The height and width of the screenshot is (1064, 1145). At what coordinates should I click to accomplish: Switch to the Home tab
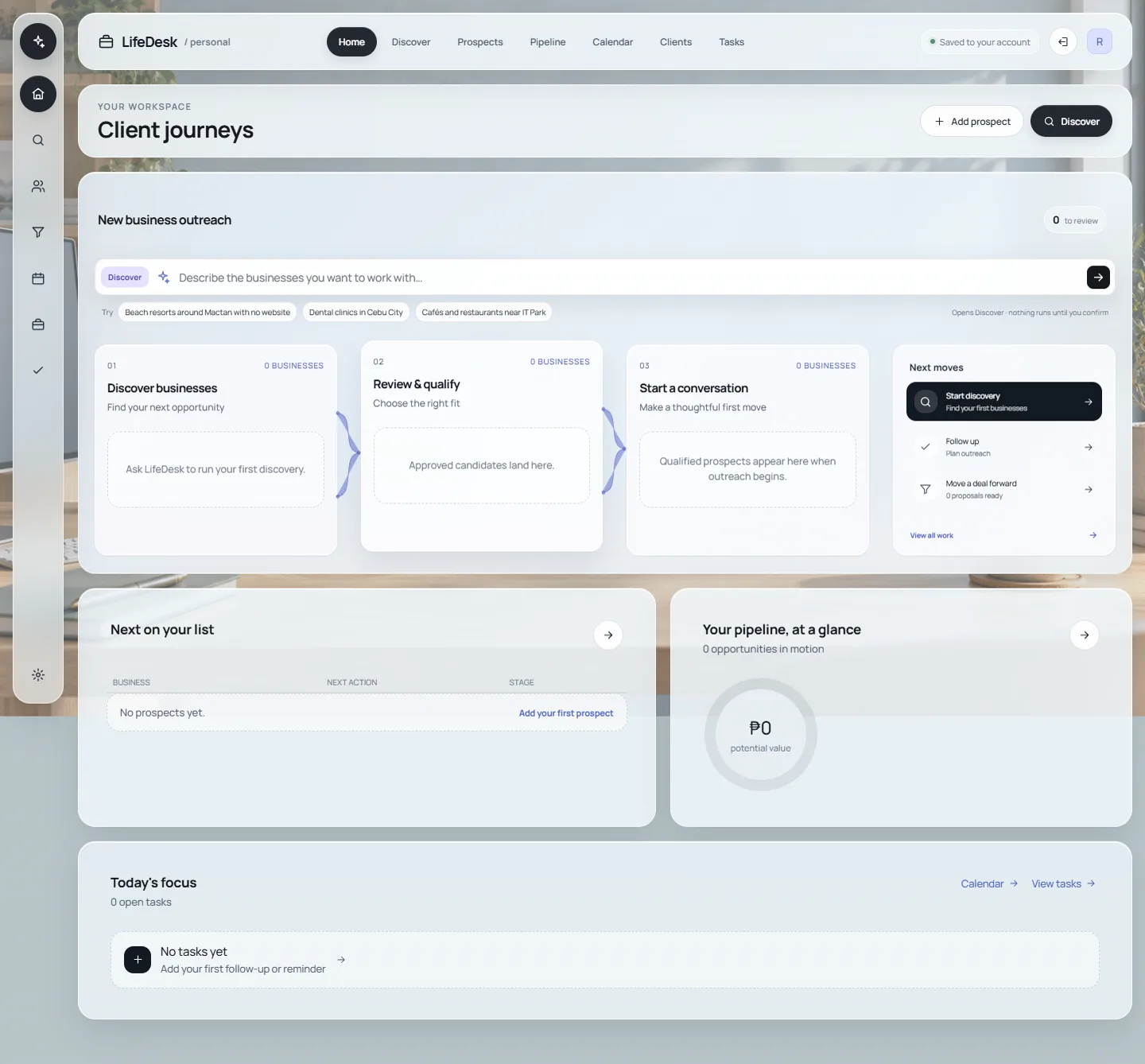click(351, 42)
